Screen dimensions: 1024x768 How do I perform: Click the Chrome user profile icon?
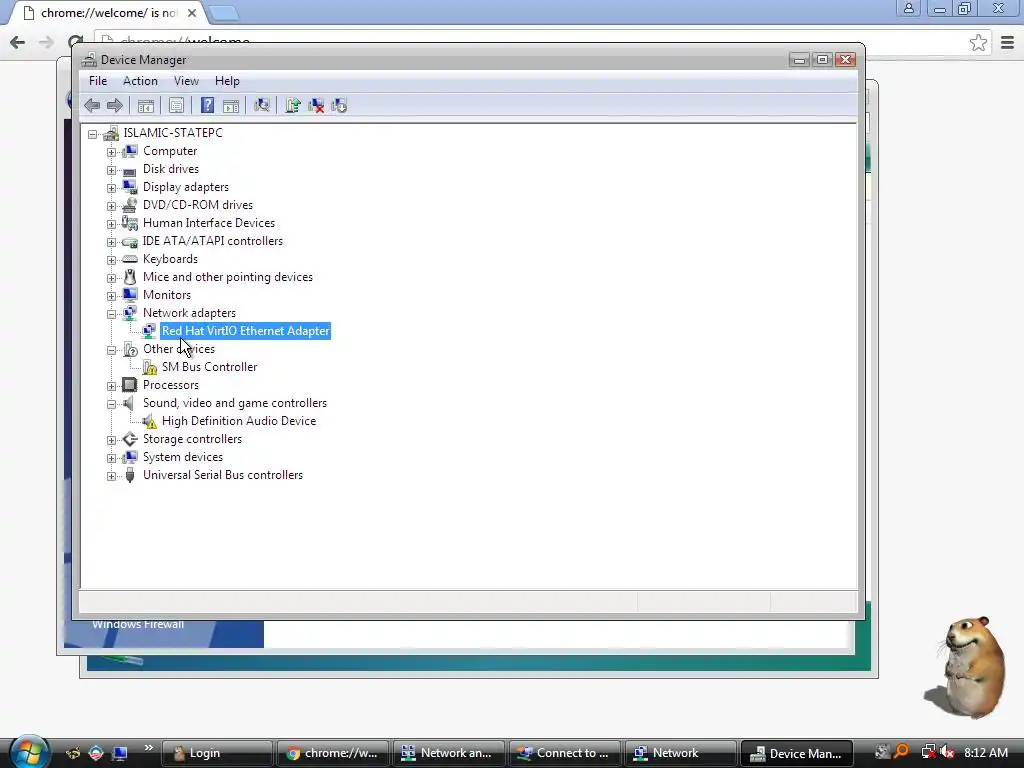pyautogui.click(x=908, y=8)
